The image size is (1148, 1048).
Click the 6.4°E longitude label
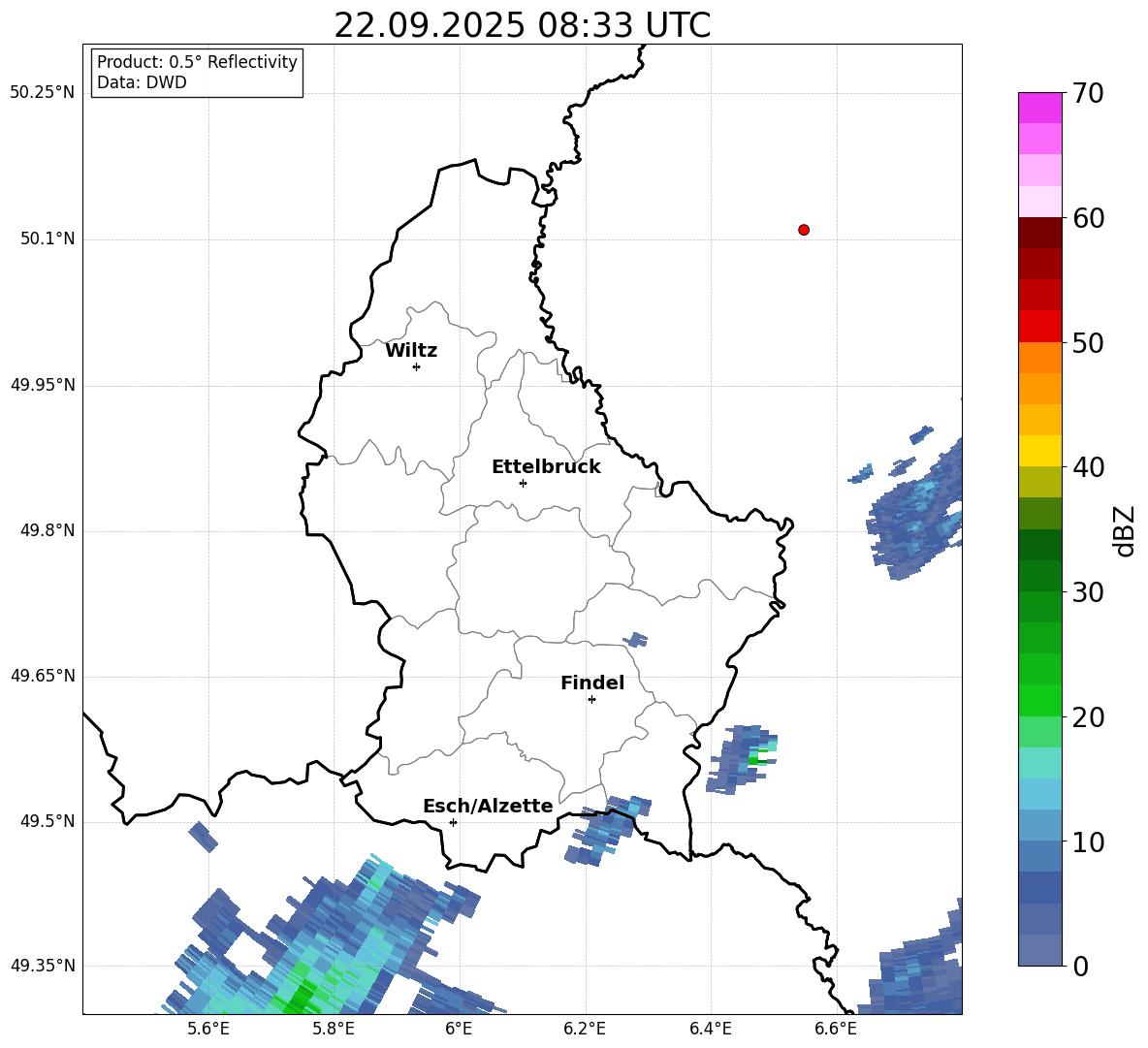pyautogui.click(x=710, y=1029)
